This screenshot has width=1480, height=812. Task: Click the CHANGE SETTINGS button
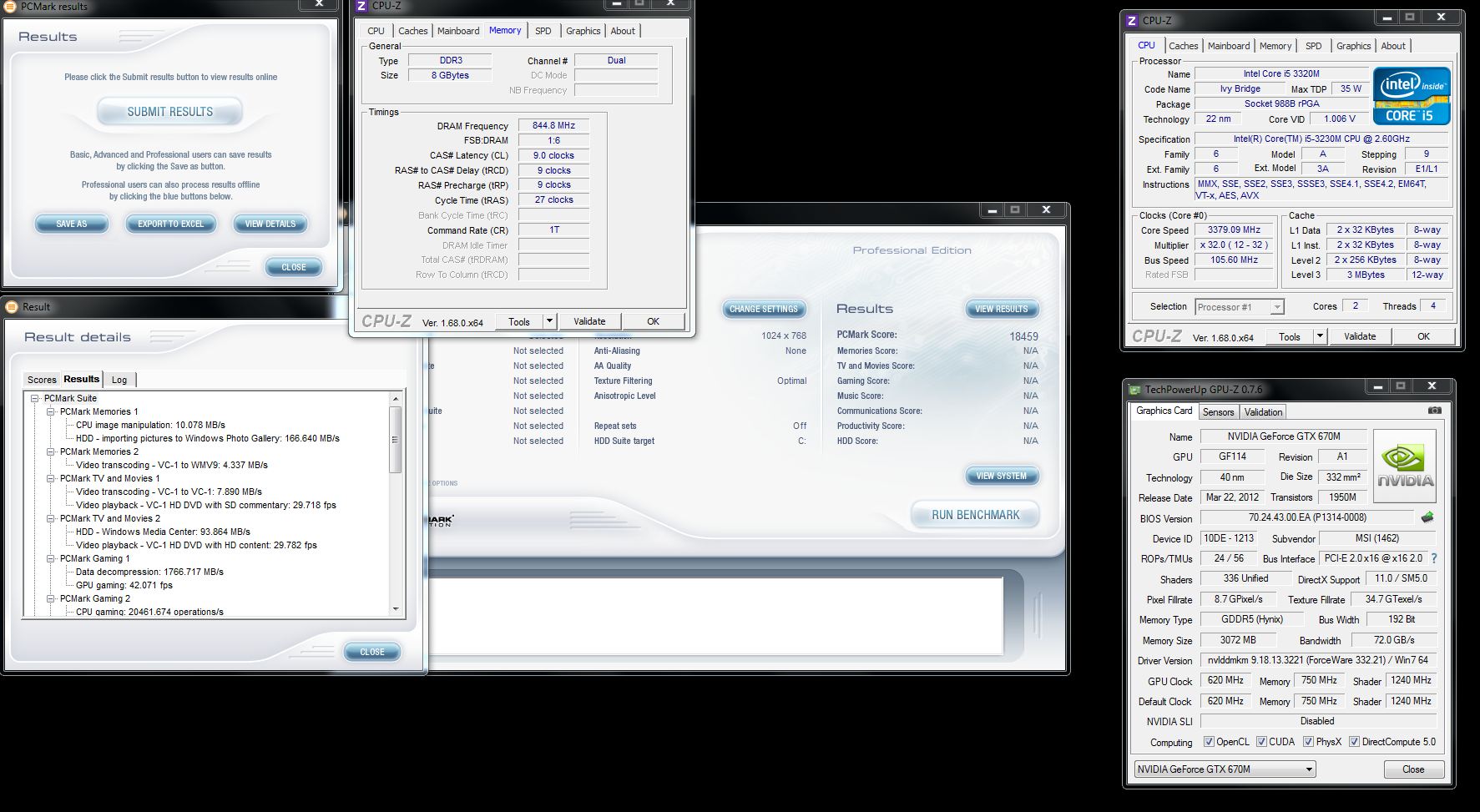tap(764, 309)
